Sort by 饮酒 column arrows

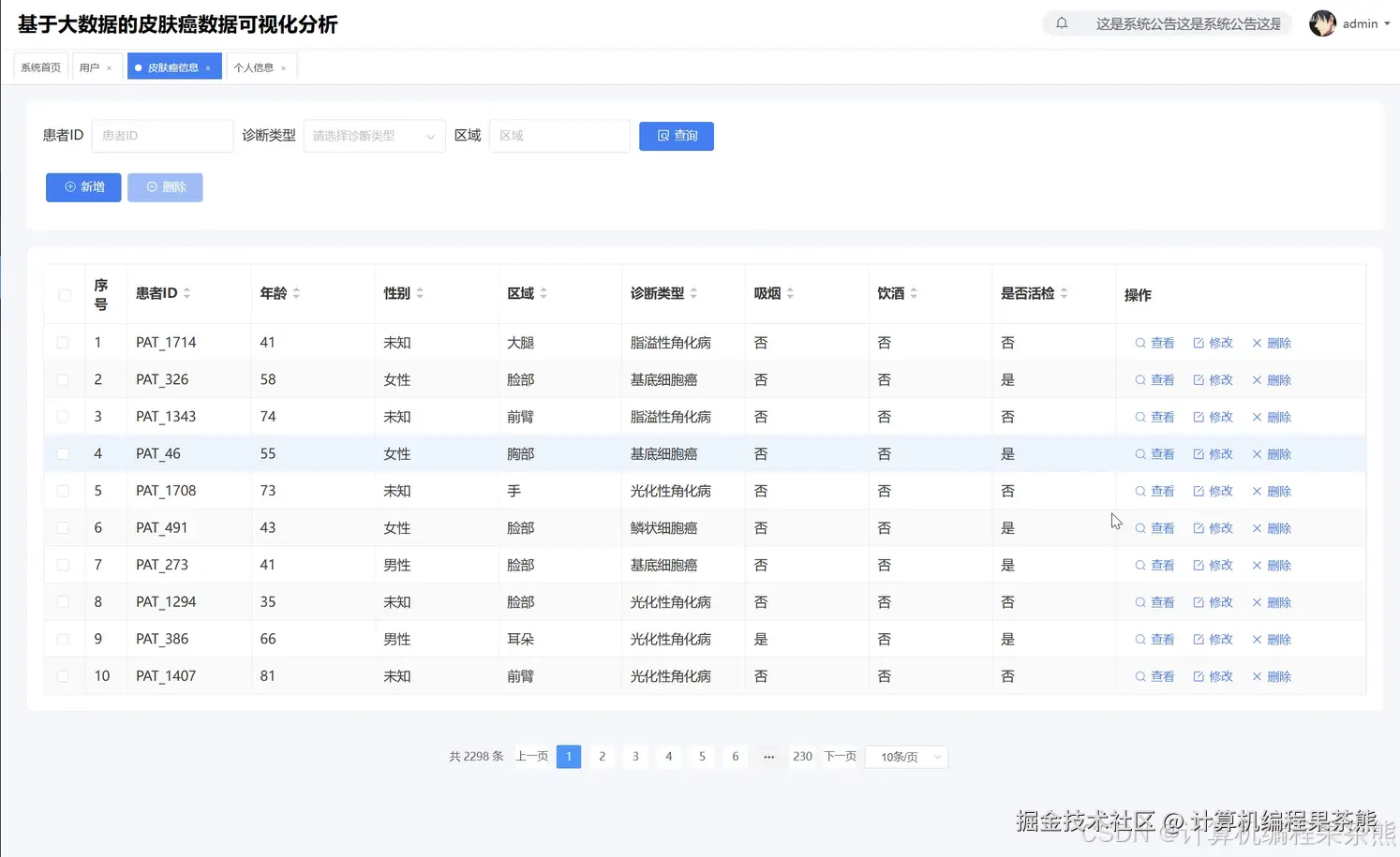[x=914, y=293]
